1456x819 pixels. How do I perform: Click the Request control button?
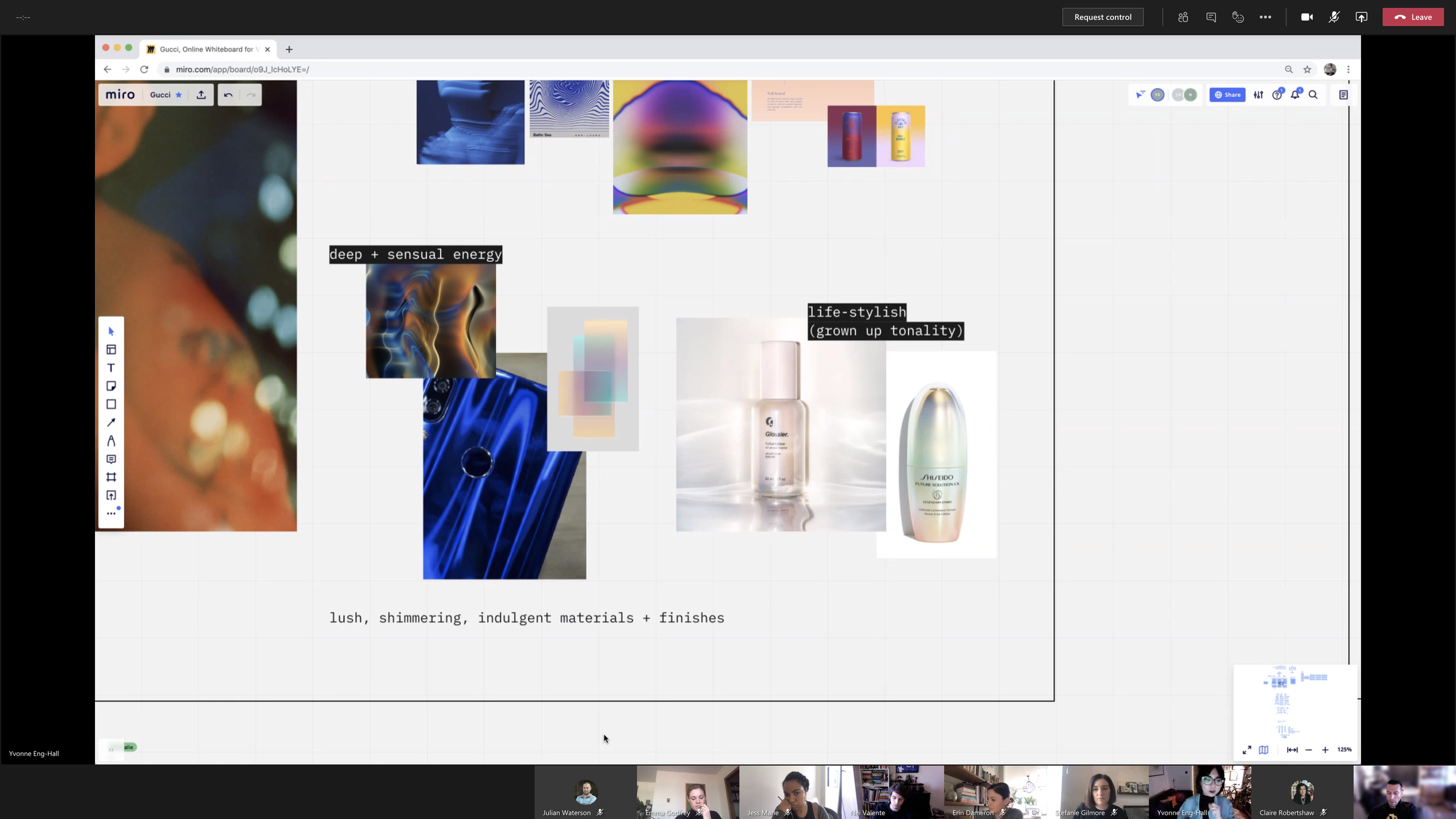point(1102,17)
